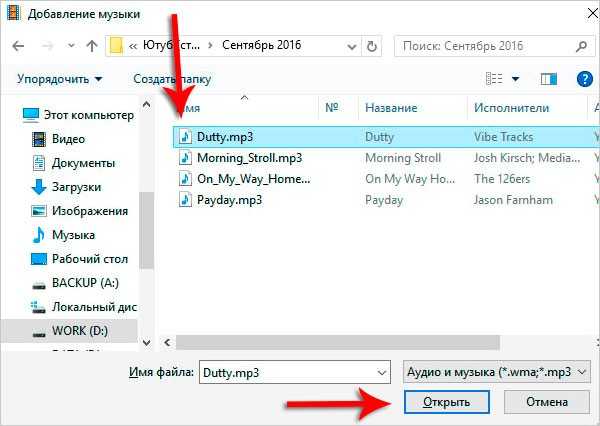This screenshot has height=426, width=600.
Task: Click the Morning Stroll title cell
Action: coord(403,158)
